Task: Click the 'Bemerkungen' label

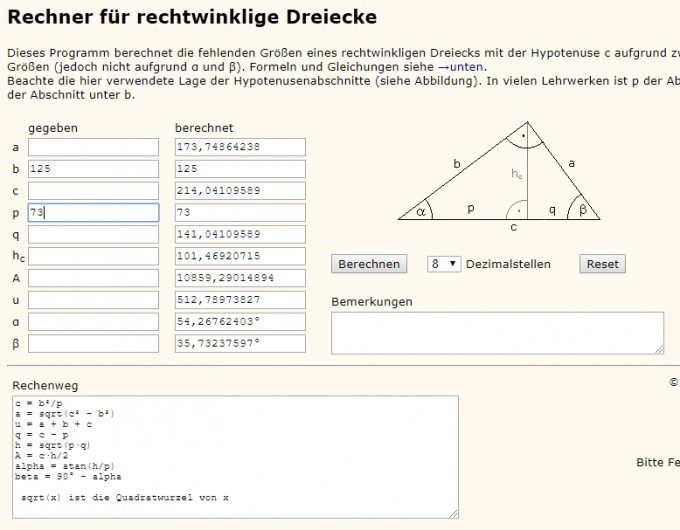Action: tap(372, 302)
